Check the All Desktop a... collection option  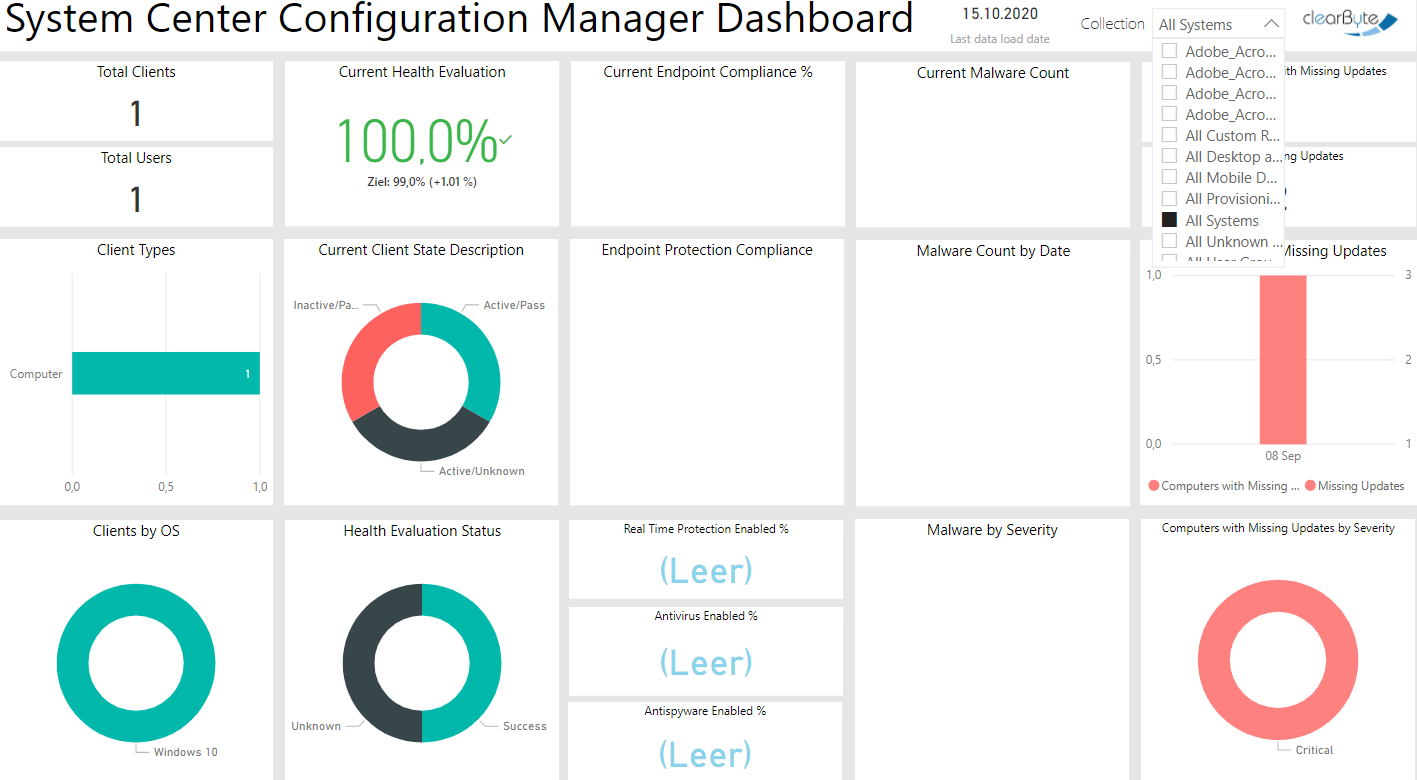point(1169,156)
